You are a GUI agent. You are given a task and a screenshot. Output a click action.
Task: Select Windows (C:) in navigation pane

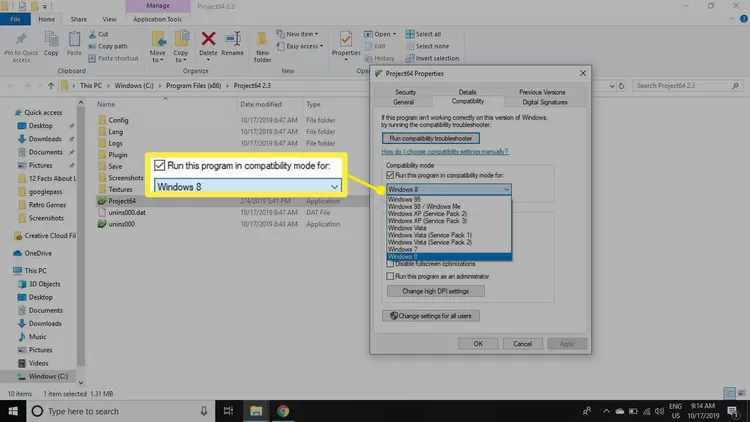click(48, 376)
